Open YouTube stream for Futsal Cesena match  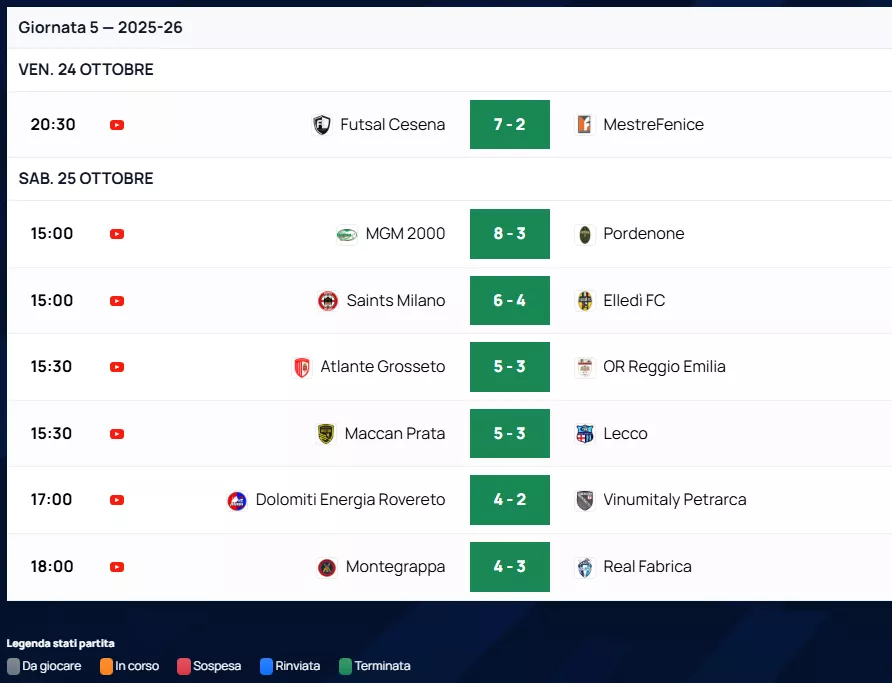tap(117, 125)
